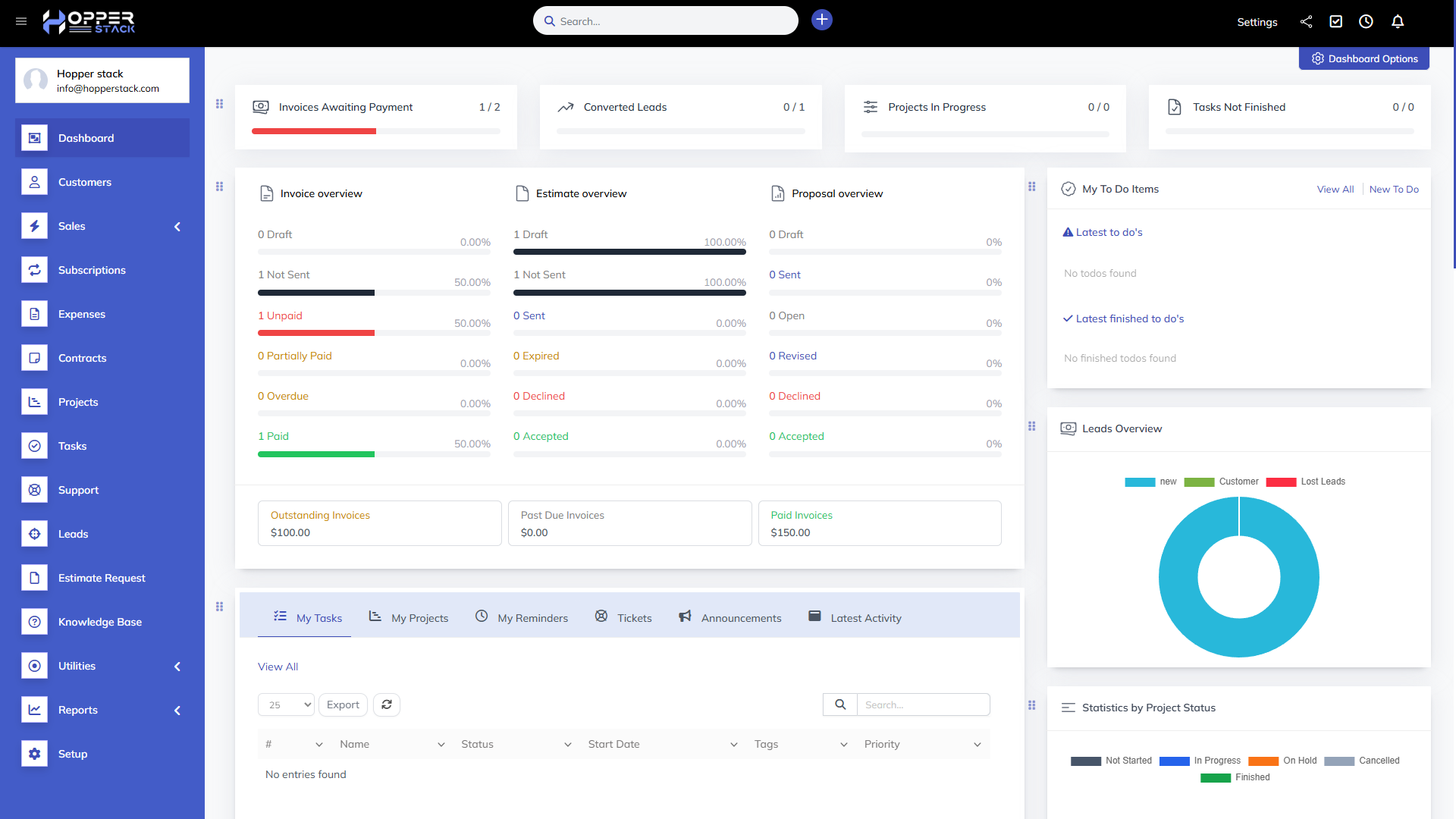Click the table refresh icon button
Viewport: 1456px width, 819px height.
click(x=387, y=704)
